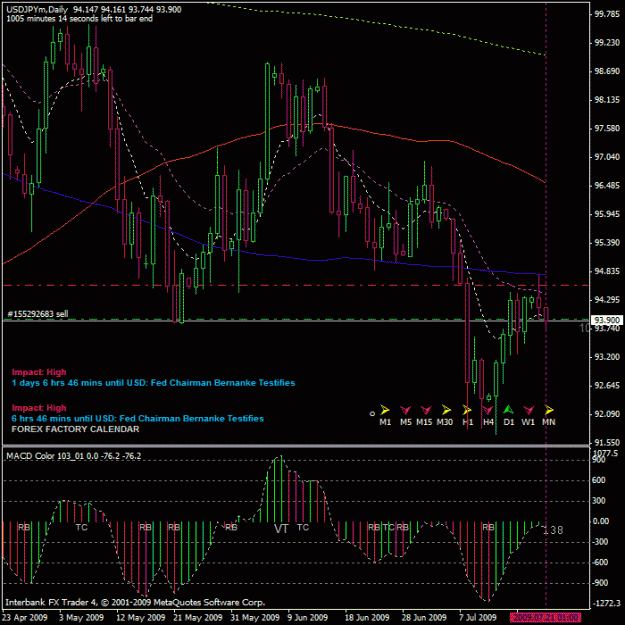Image resolution: width=625 pixels, height=625 pixels.
Task: Click the 1077.5 value on MACD scale
Action: tap(605, 453)
